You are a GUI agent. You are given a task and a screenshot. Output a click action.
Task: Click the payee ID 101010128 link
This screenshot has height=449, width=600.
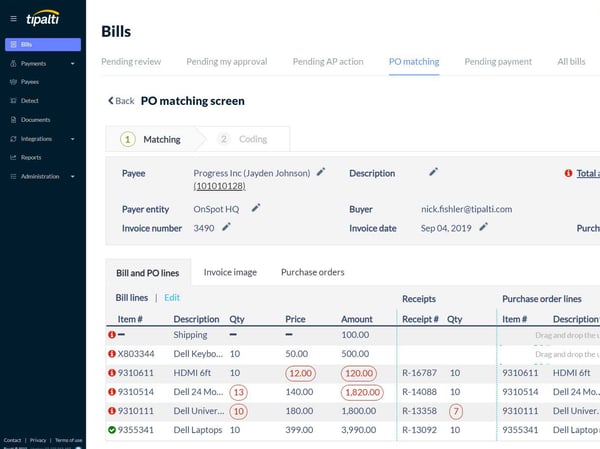click(x=222, y=187)
